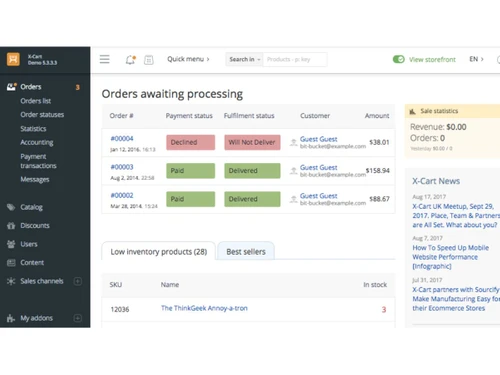Open How To Speed Up Mobile article
The width and height of the screenshot is (500, 375).
coord(451,257)
